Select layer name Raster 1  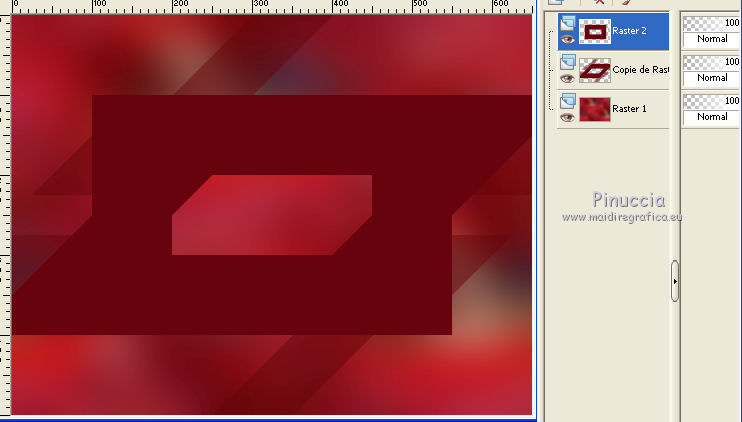pyautogui.click(x=629, y=109)
